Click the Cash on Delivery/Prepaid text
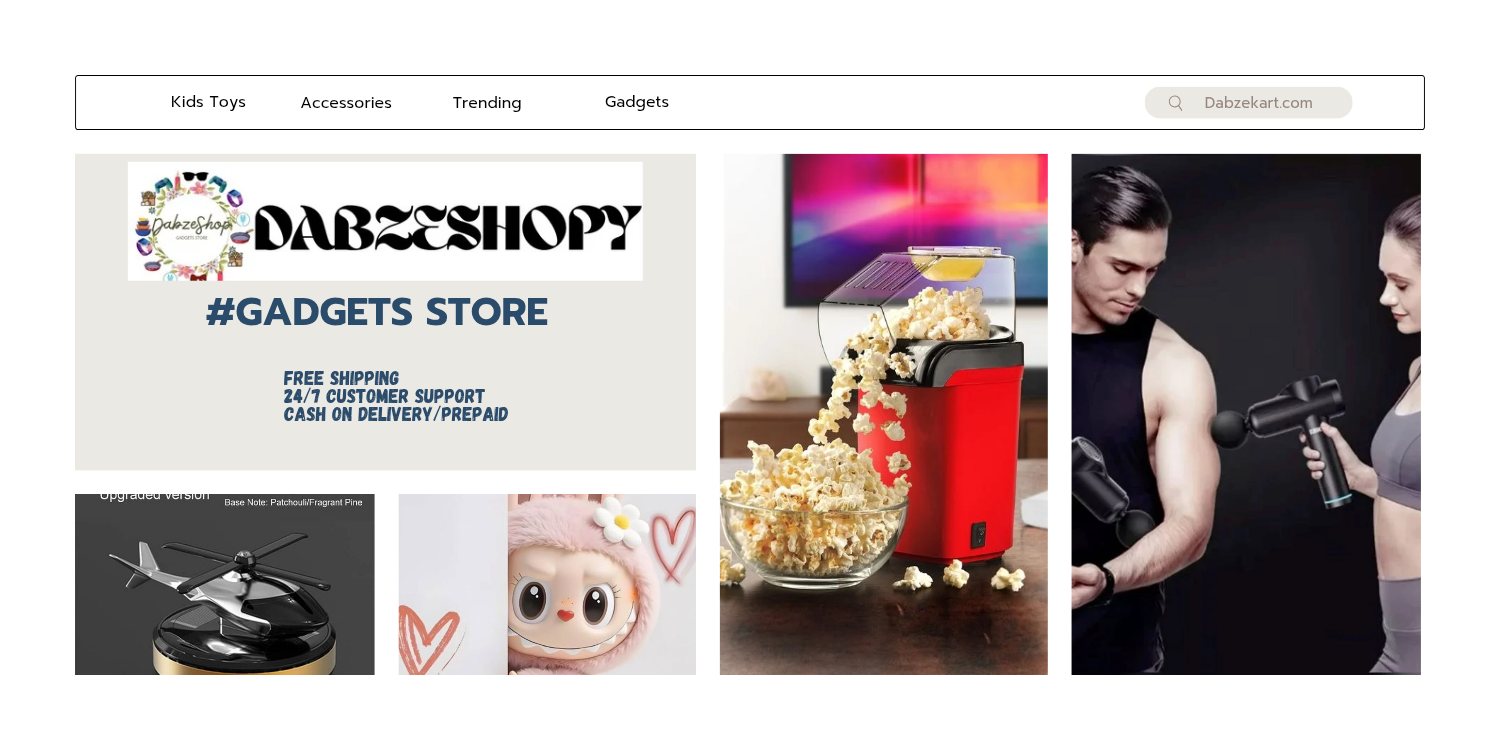This screenshot has width=1500, height=750. [396, 415]
